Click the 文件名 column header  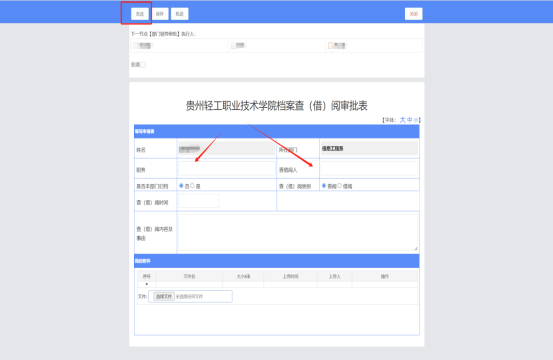pos(189,276)
